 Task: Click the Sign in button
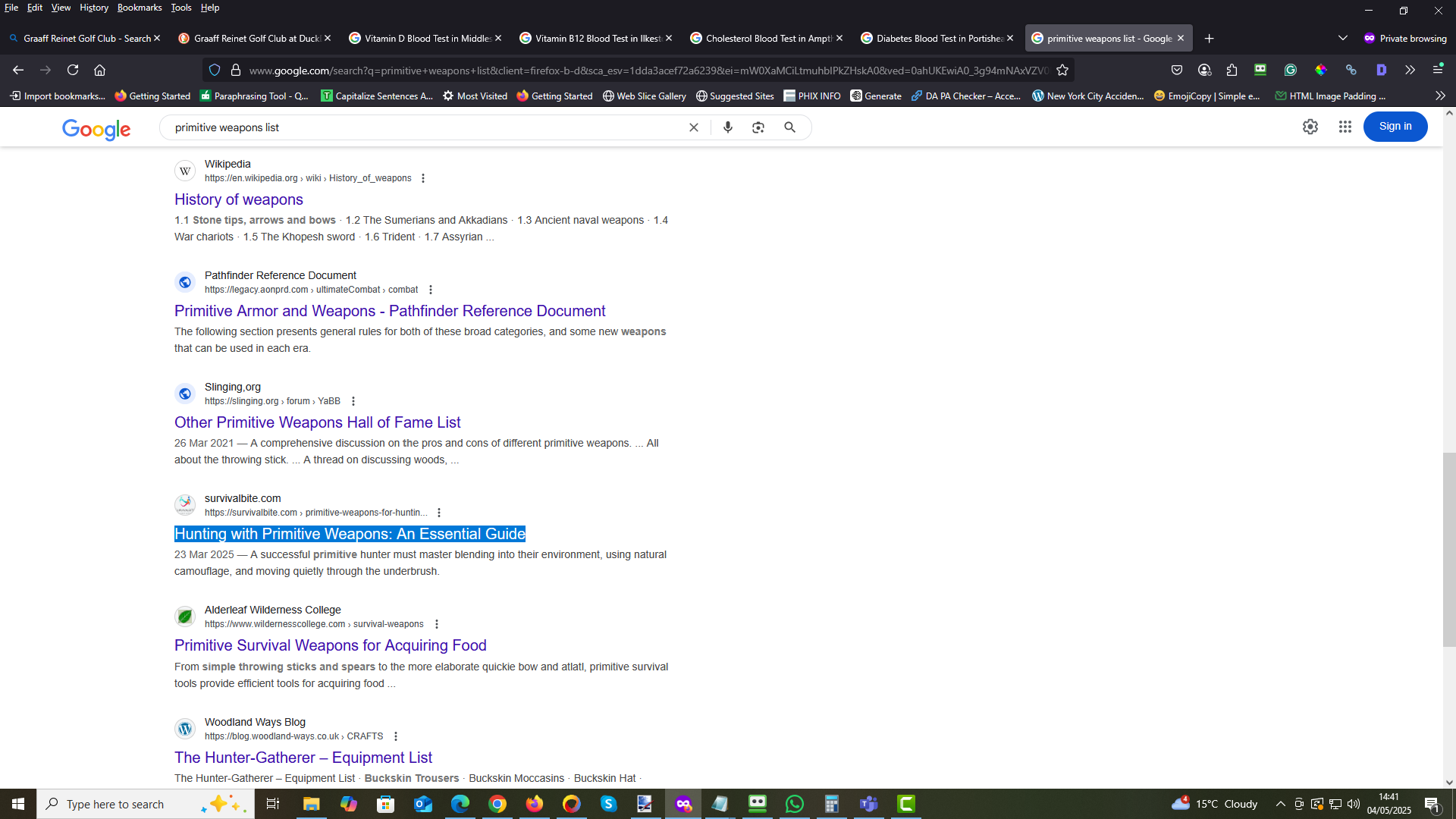point(1395,127)
